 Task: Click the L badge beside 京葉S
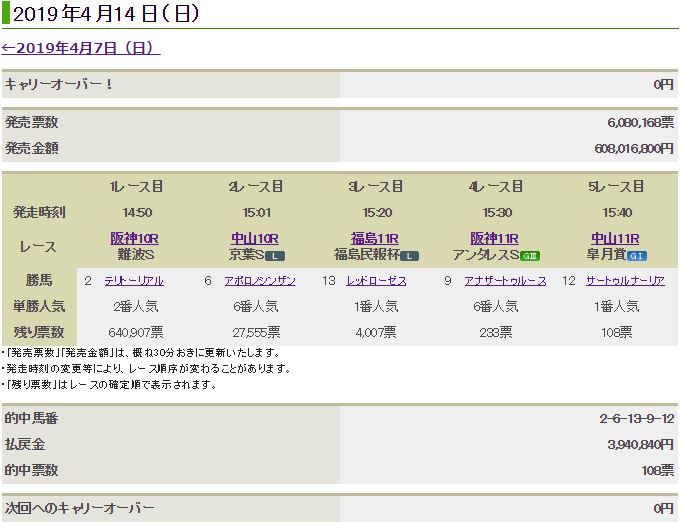[275, 256]
